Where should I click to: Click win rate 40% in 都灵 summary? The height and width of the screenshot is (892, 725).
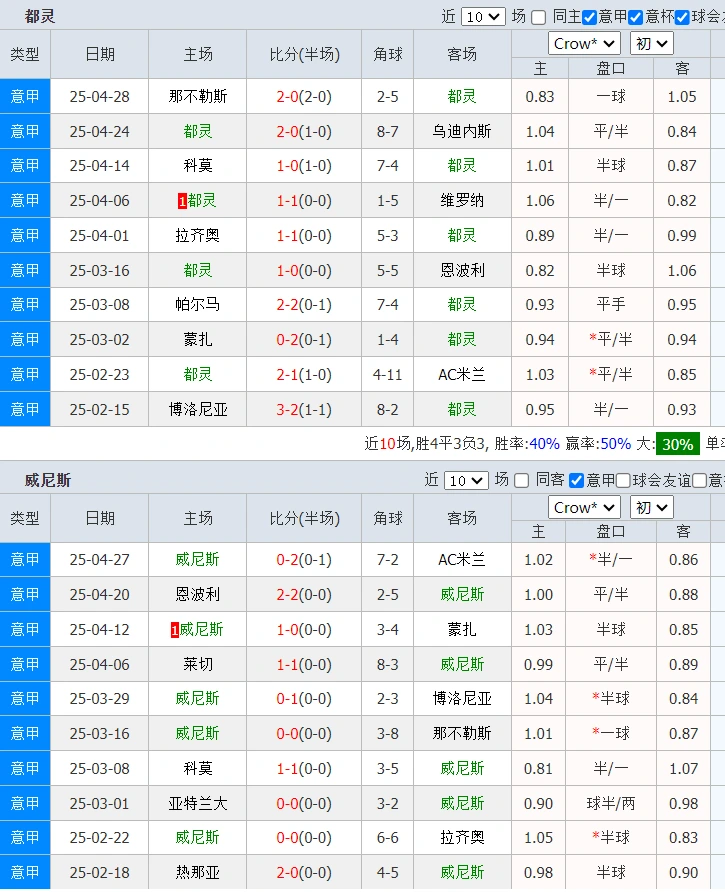coord(544,444)
